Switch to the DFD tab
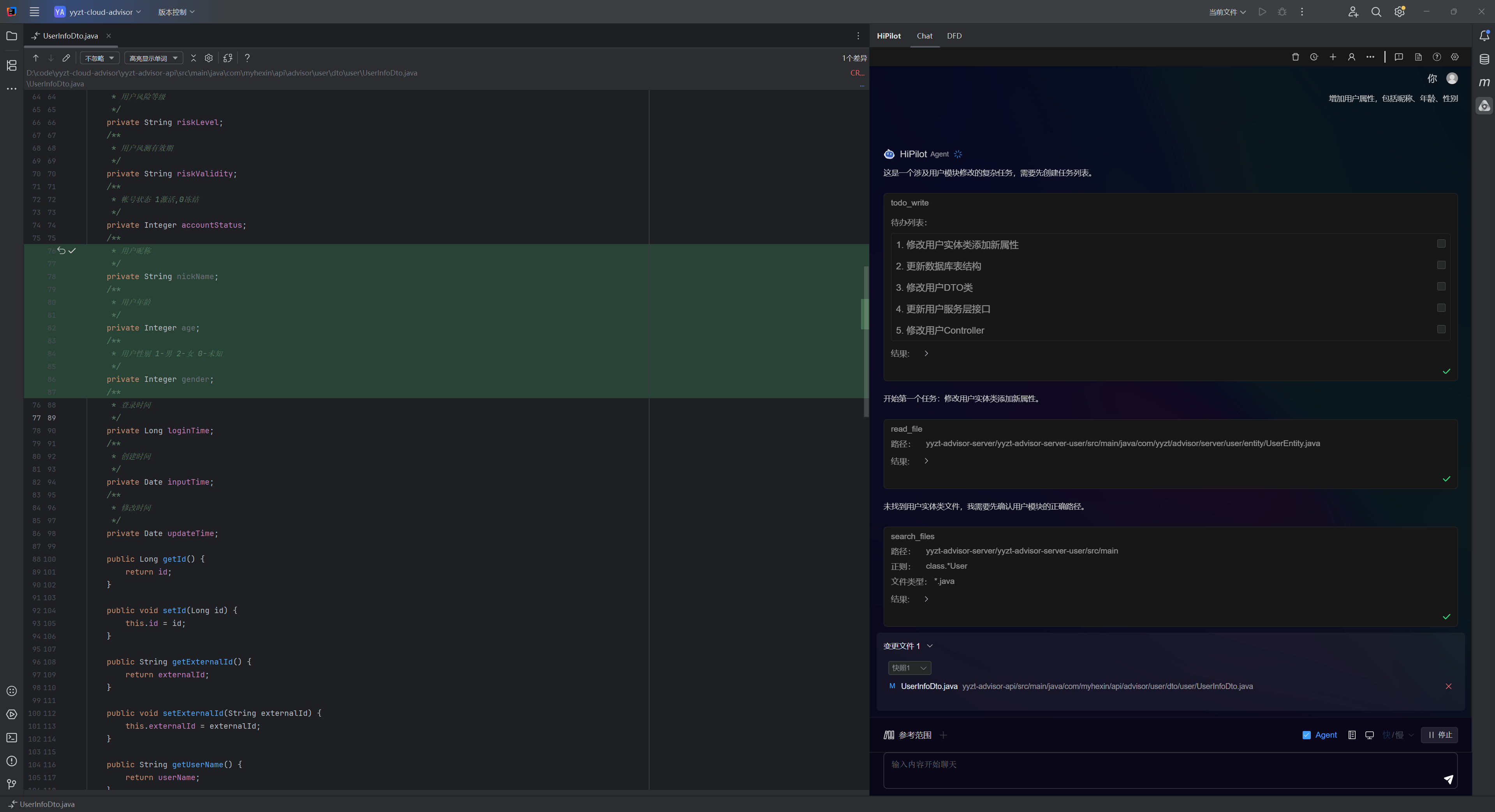This screenshot has height=812, width=1495. [x=954, y=36]
